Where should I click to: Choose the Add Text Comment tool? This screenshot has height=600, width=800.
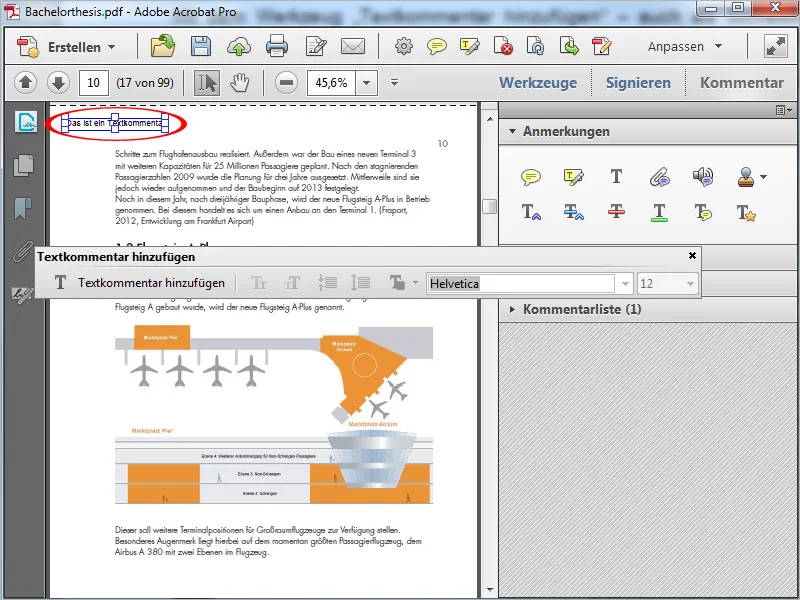tap(616, 176)
